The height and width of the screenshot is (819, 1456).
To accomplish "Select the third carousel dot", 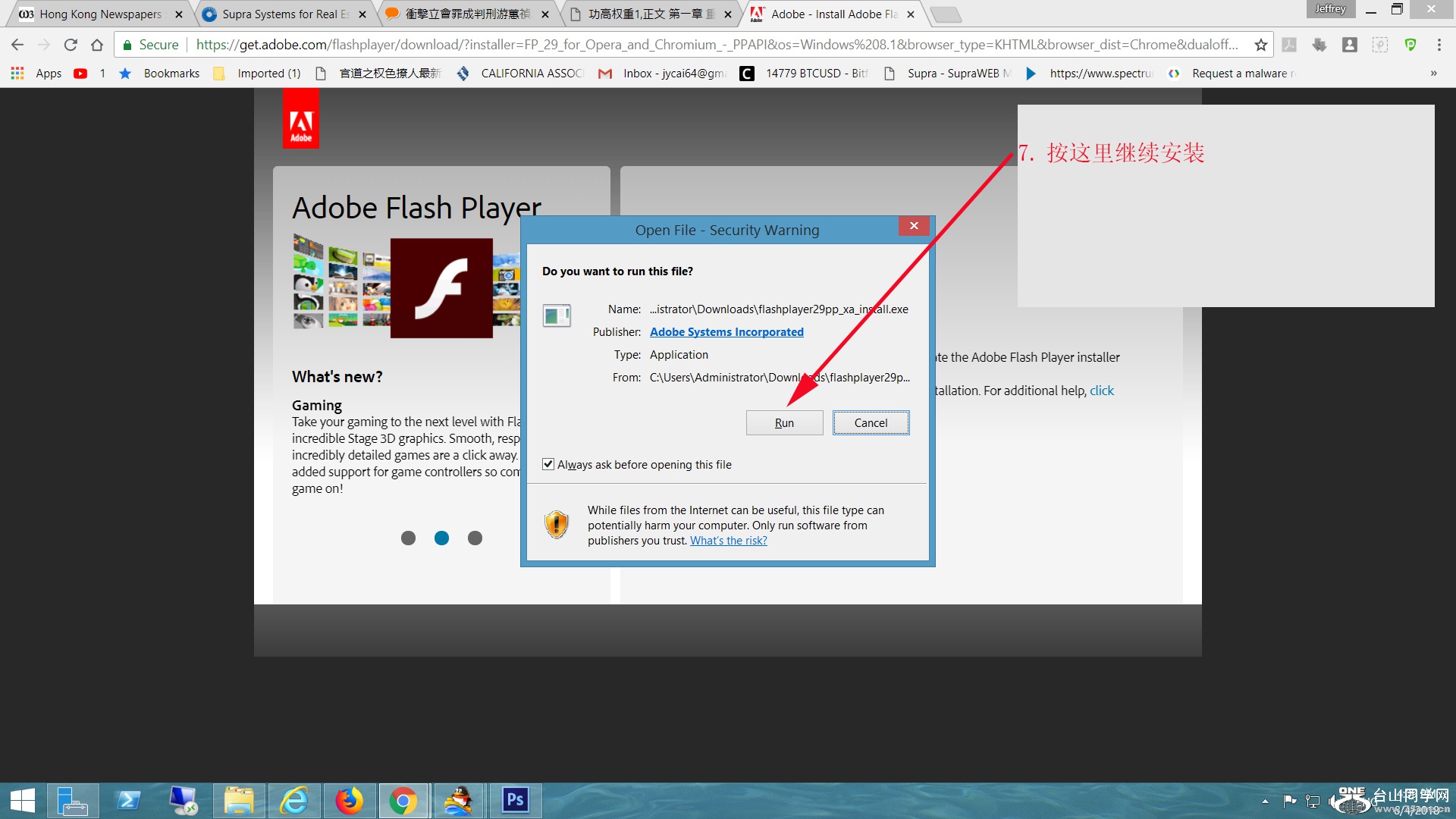I will [x=475, y=538].
